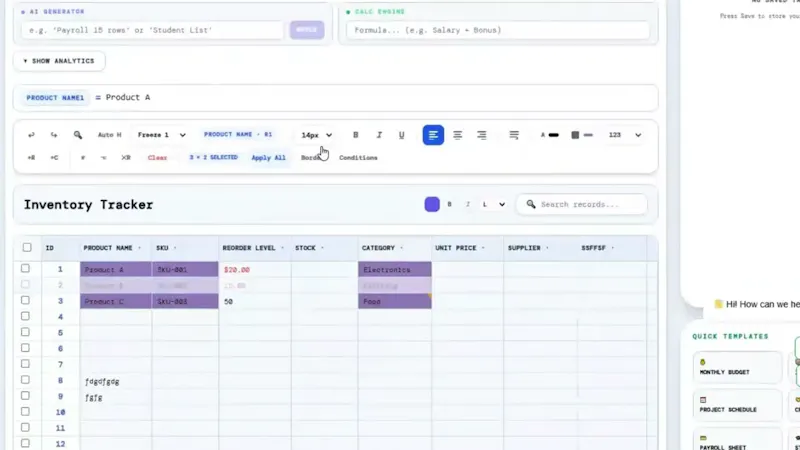The image size is (800, 450).
Task: Toggle italic for the Inventory Tracker title
Action: pyautogui.click(x=468, y=205)
